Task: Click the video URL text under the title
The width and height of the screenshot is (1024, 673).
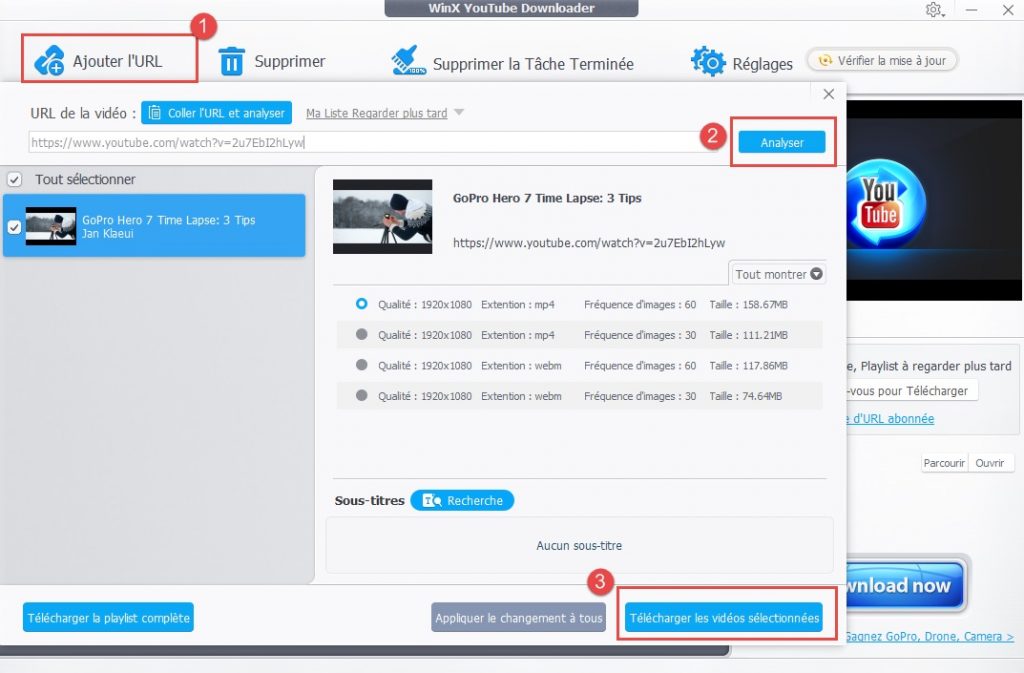Action: click(x=589, y=243)
